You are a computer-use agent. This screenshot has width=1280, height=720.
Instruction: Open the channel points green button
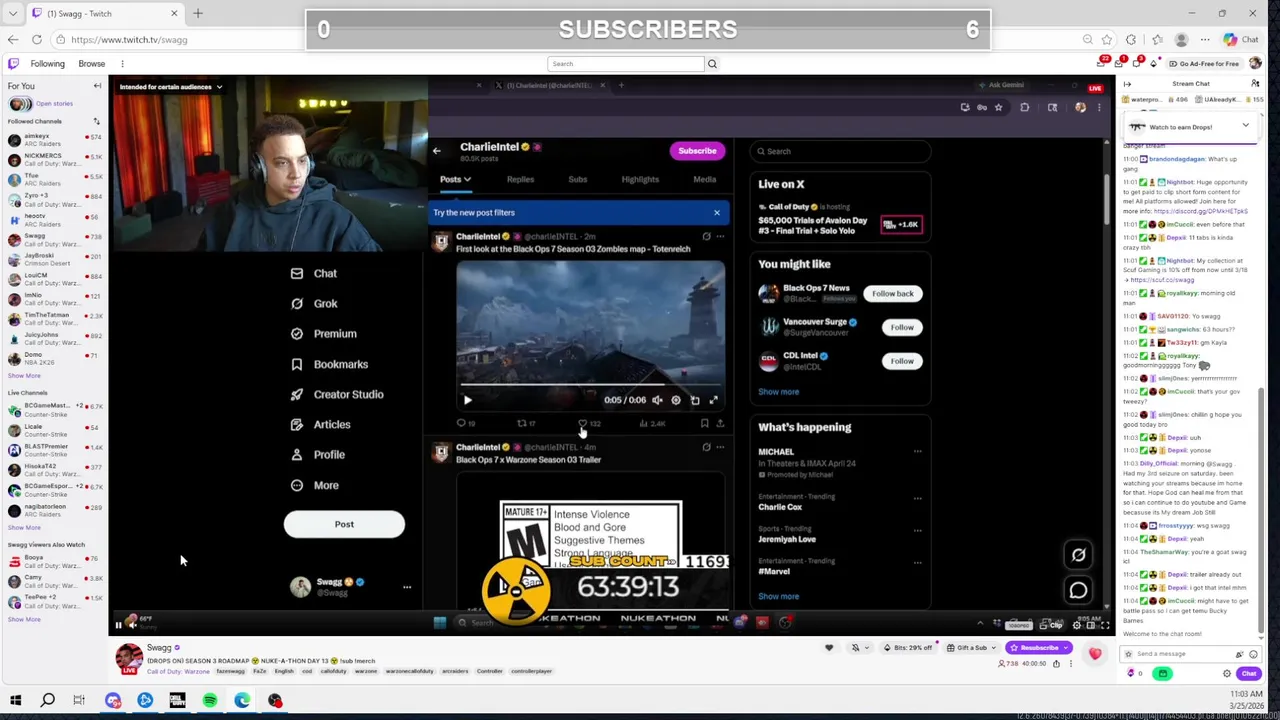[x=1163, y=674]
